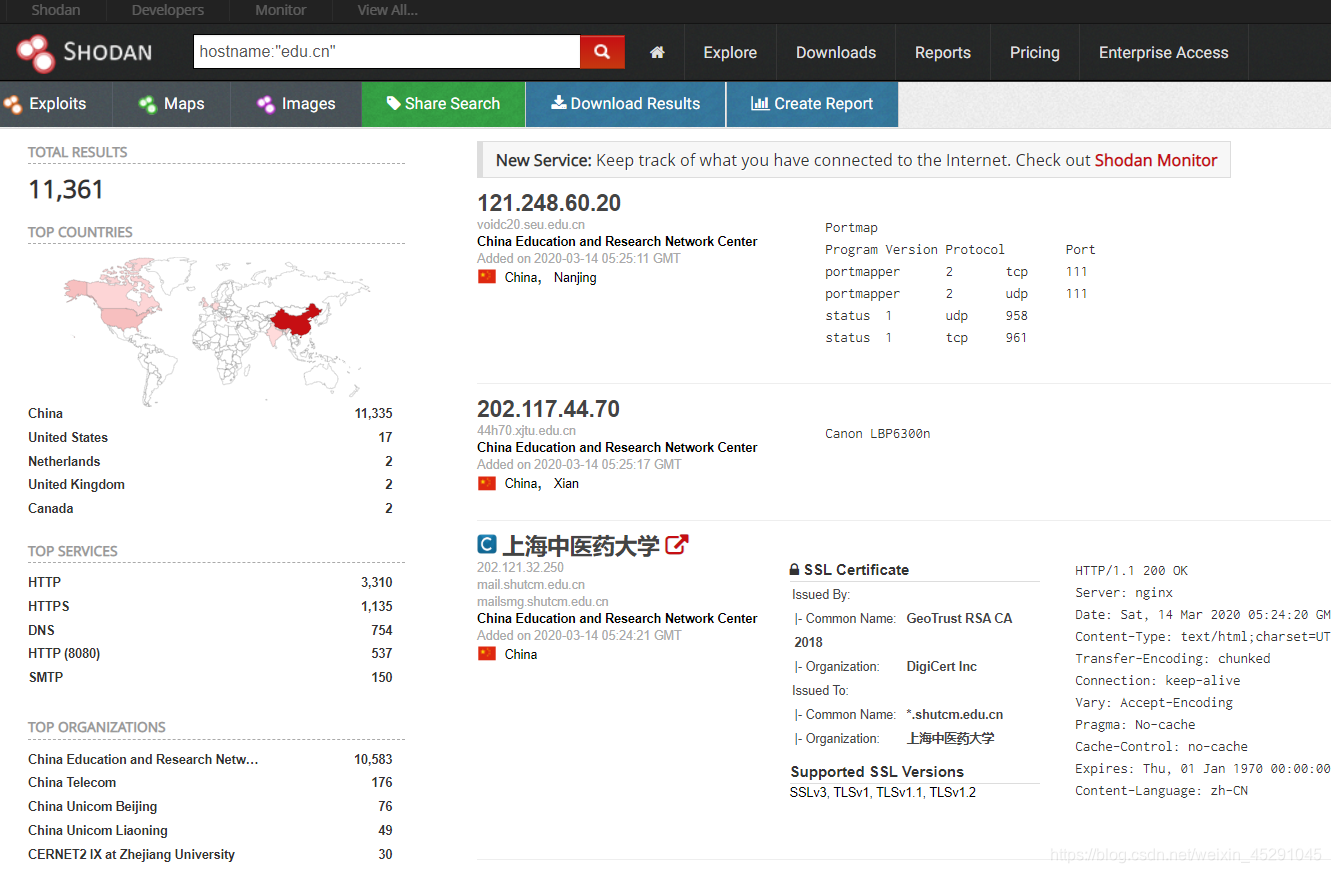
Task: Open the Reports page
Action: click(x=943, y=52)
